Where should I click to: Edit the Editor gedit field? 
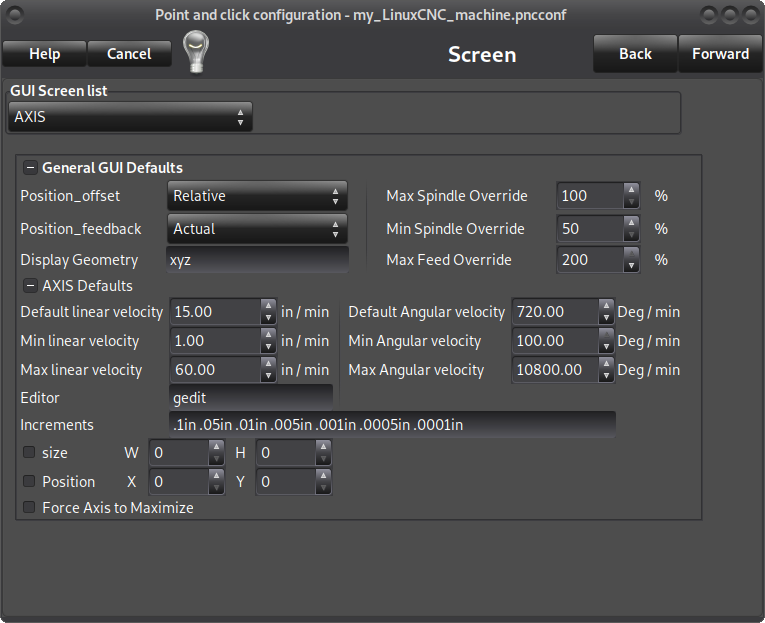click(x=251, y=398)
